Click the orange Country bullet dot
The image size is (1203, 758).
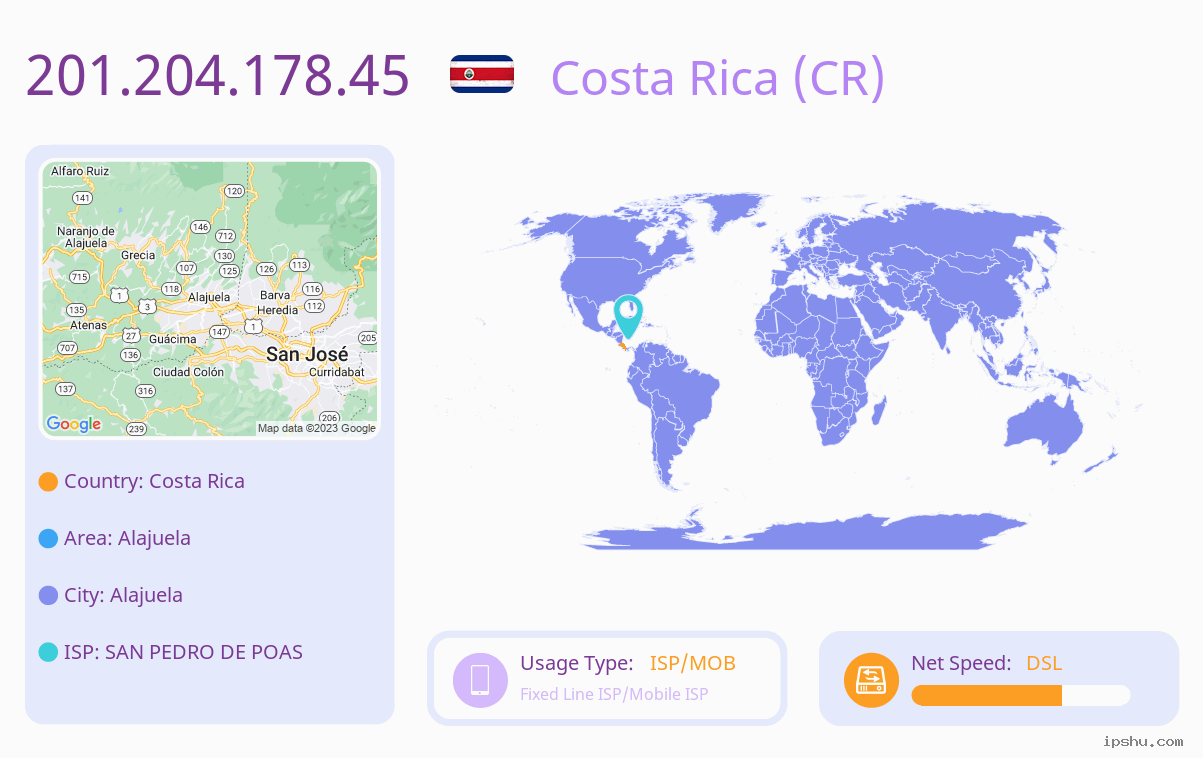48,481
